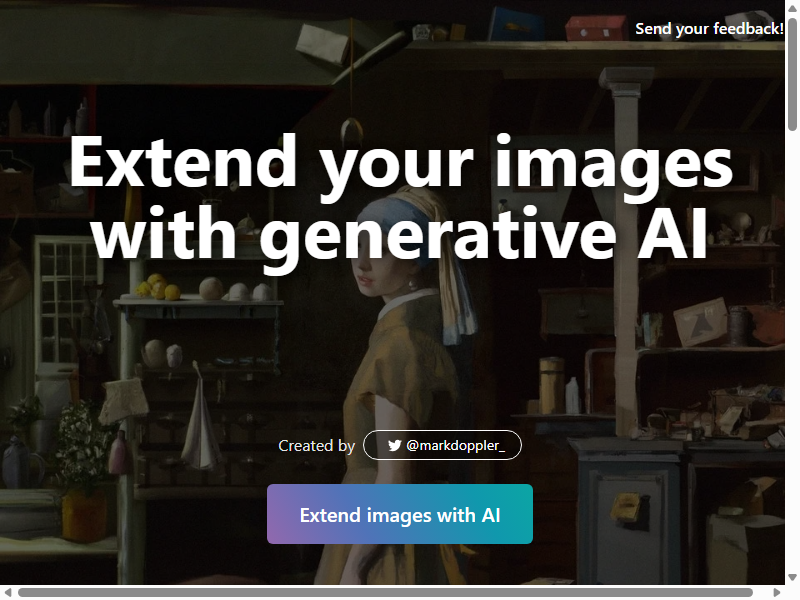Click the vertical scrollbar thumb
Screen dimensions: 800x600
pos(792,73)
